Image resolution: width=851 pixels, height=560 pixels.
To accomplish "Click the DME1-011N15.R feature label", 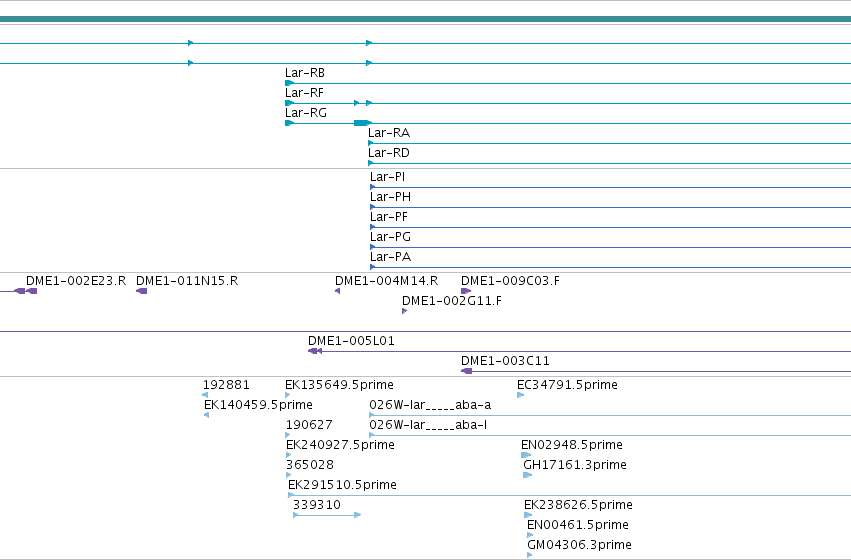I will [187, 281].
